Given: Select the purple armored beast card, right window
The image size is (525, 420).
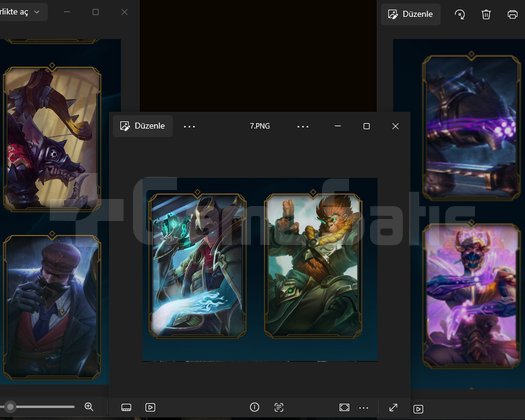Looking at the screenshot, I should 471,127.
